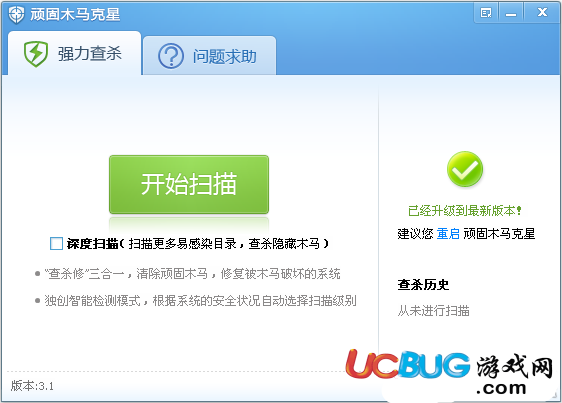
Task: Click the blue question mark icon
Action: pyautogui.click(x=171, y=56)
